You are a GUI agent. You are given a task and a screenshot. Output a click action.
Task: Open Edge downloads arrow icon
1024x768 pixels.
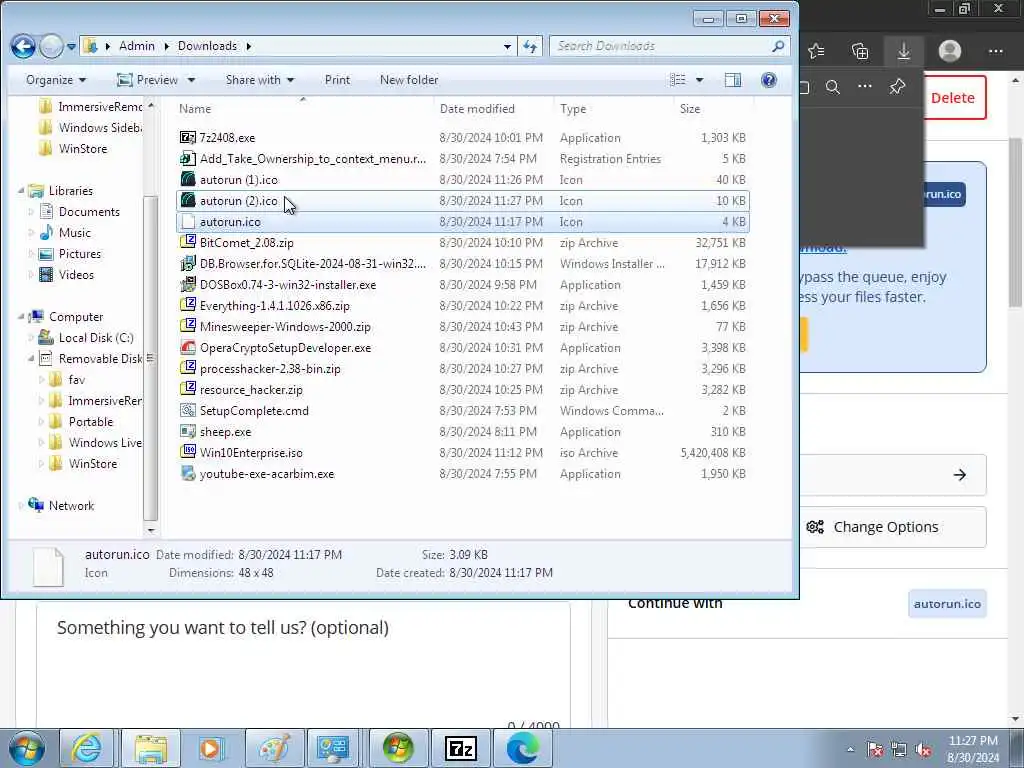coord(904,51)
